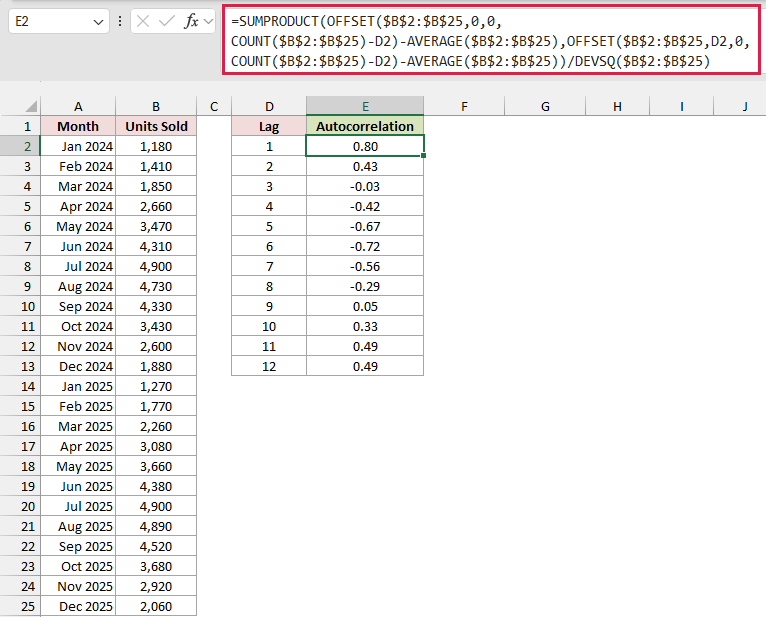This screenshot has height=617, width=766.
Task: Select the cell with value 3,680
Action: click(156, 567)
